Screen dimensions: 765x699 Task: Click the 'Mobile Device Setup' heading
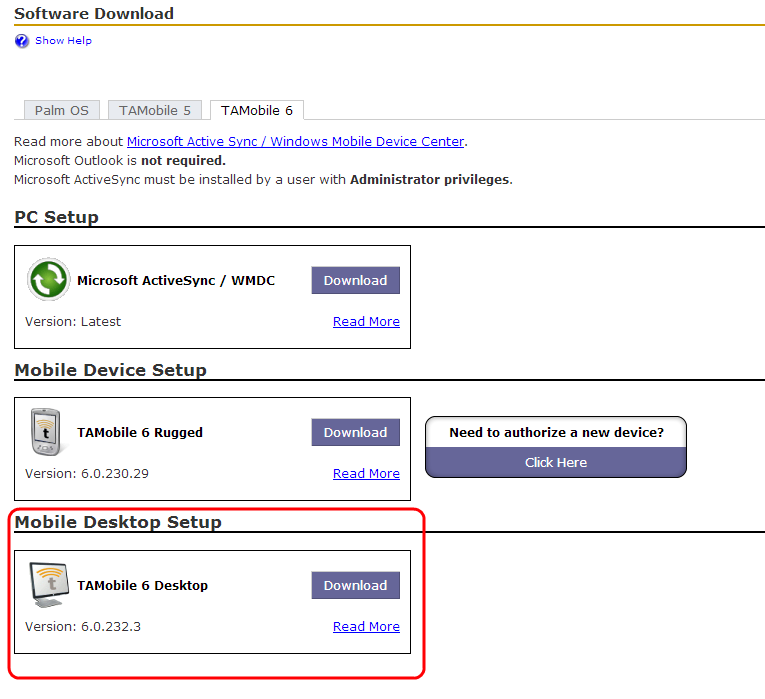(111, 370)
